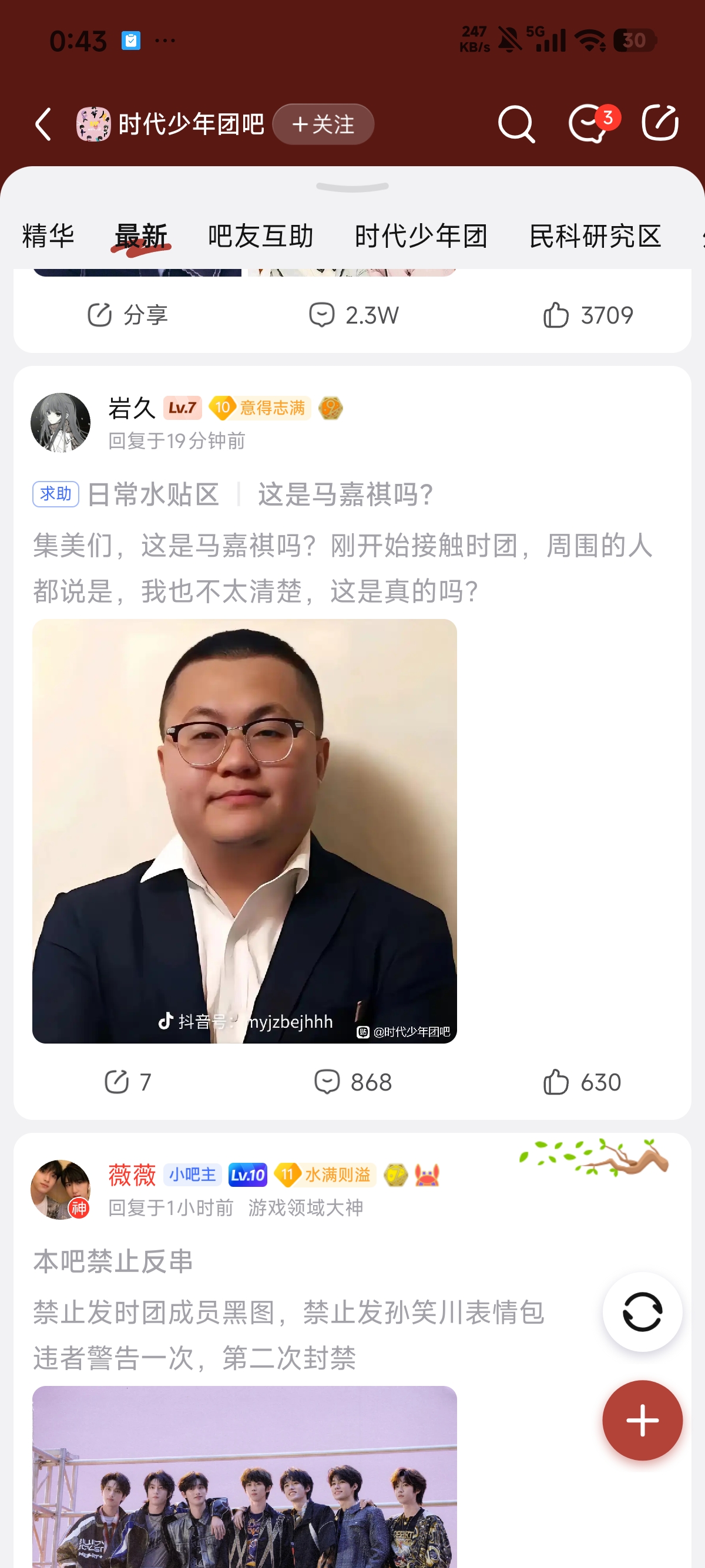Open the man in suit photo thumbnail
Image resolution: width=705 pixels, height=1568 pixels.
coord(245,832)
